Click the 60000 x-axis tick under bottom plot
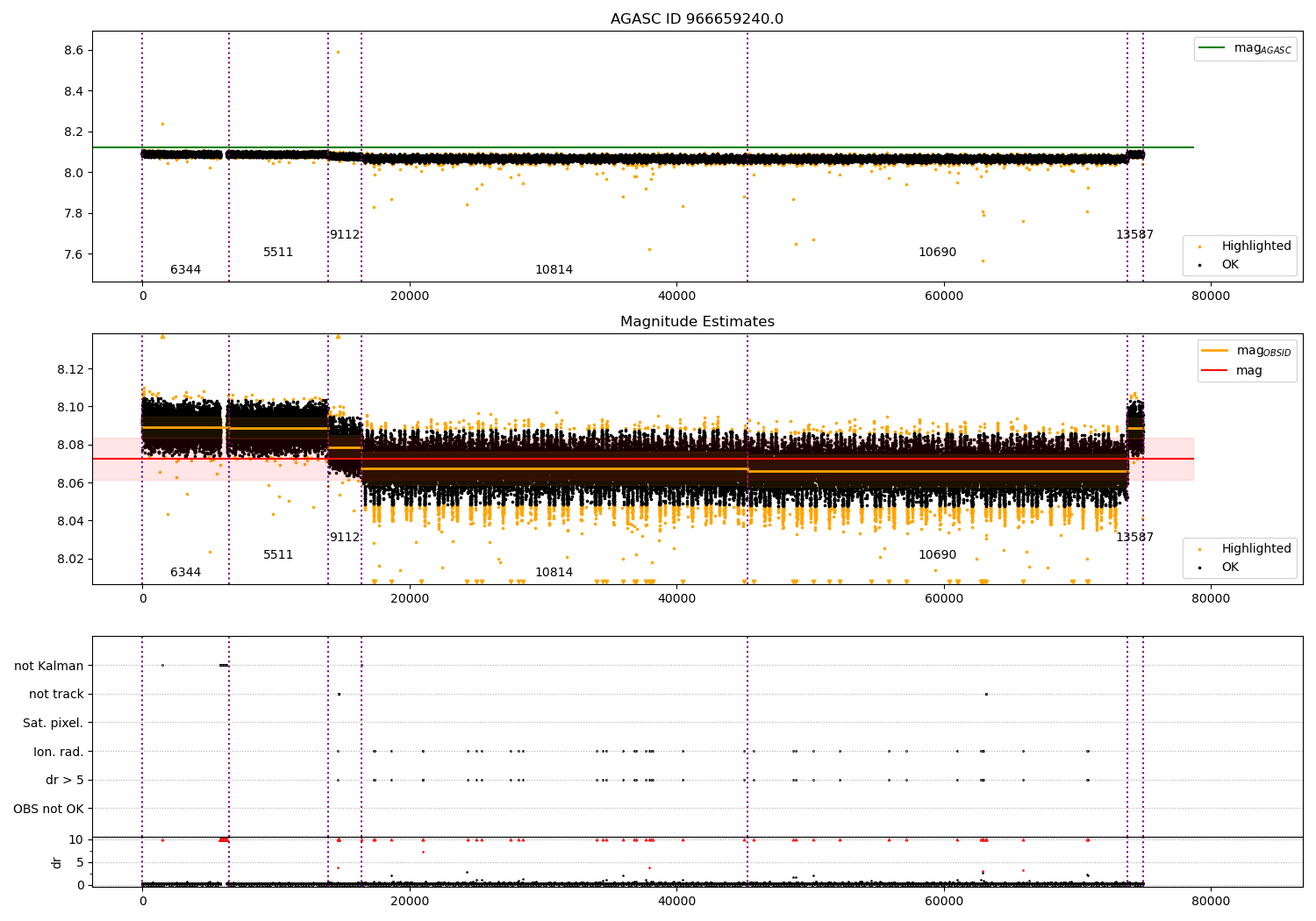The width and height of the screenshot is (1316, 921). (943, 901)
